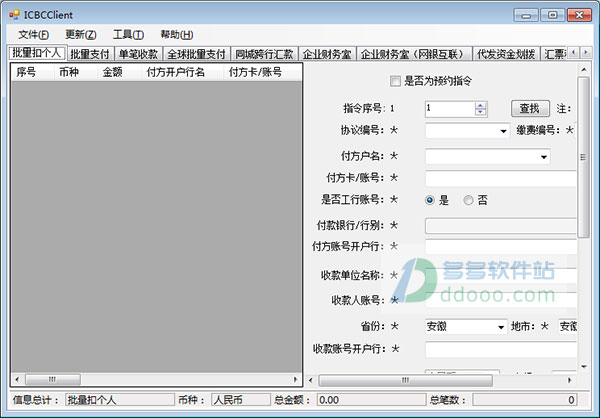Expand the 协议编号 dropdown

(x=504, y=131)
